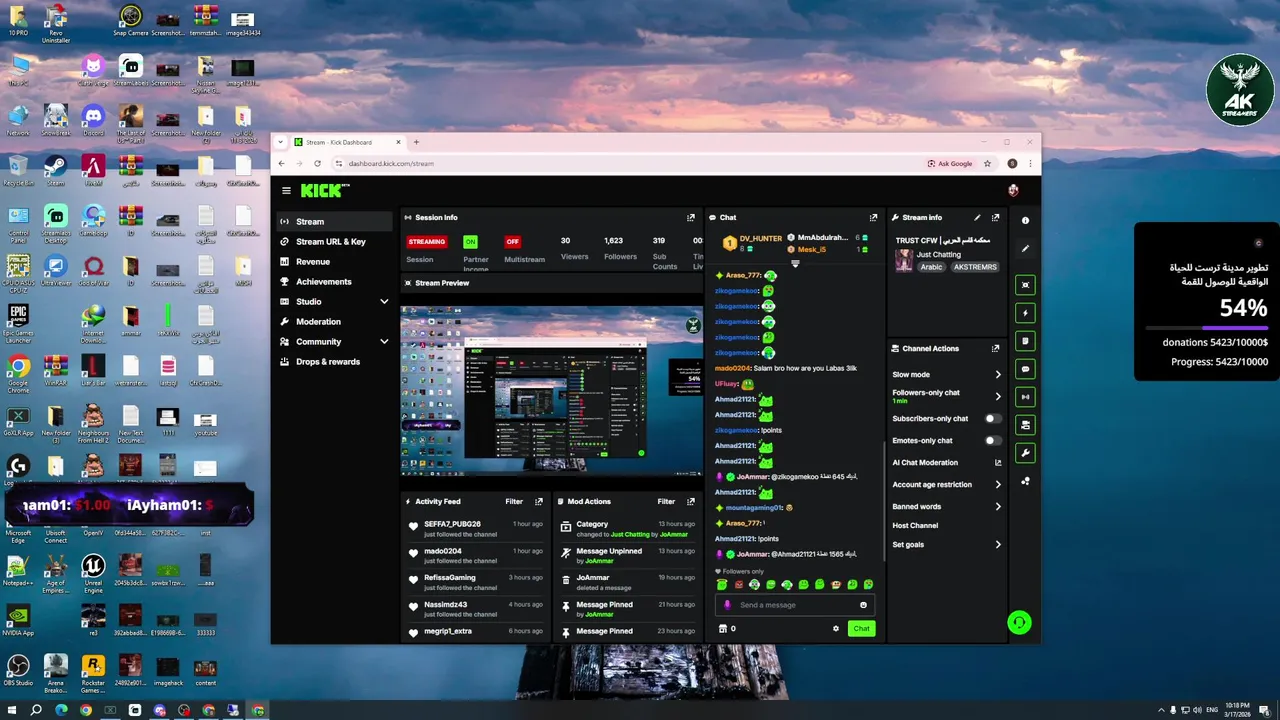Open Drops & rewards in sidebar

tap(334, 362)
